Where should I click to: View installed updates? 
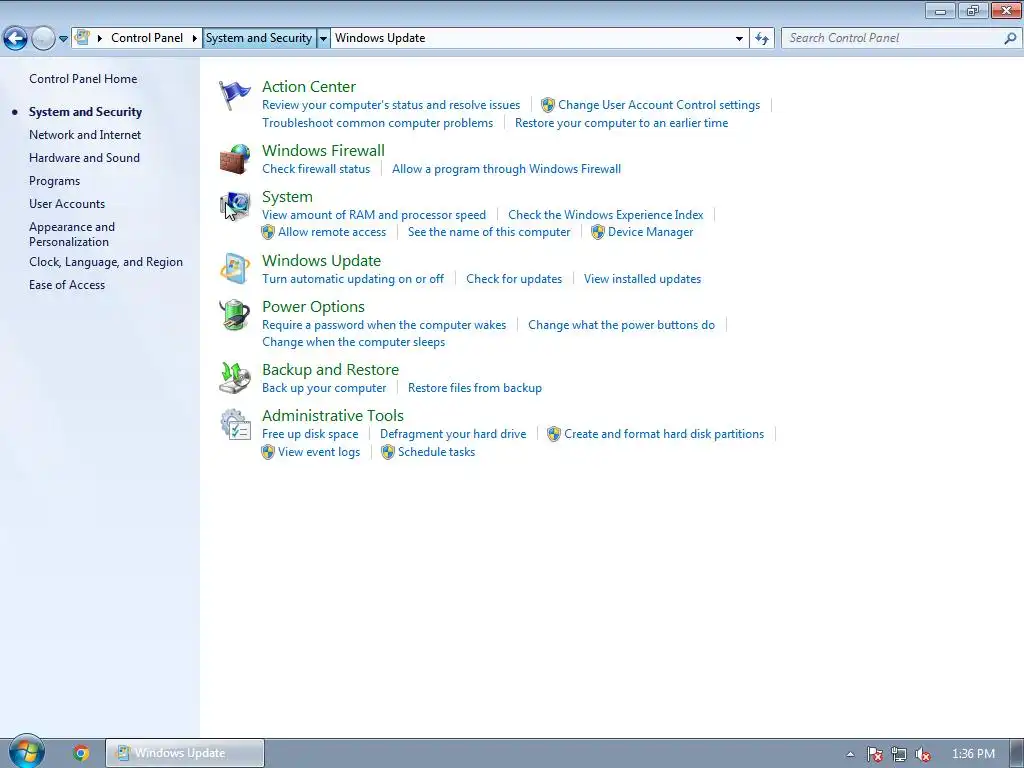pyautogui.click(x=643, y=279)
